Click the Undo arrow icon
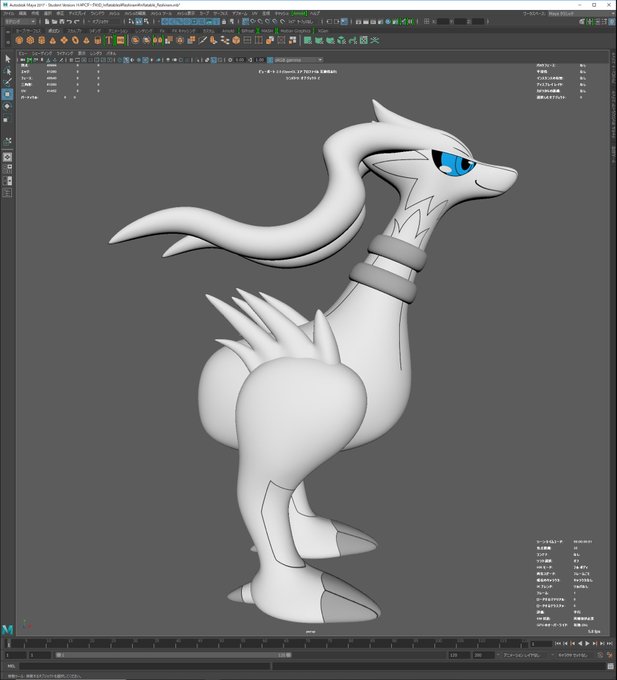 69,21
